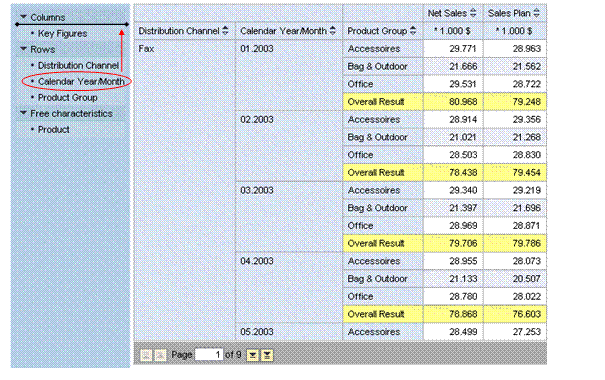This screenshot has height=380, width=605.
Task: Click Accessoires row under 01.2003
Action: 383,49
